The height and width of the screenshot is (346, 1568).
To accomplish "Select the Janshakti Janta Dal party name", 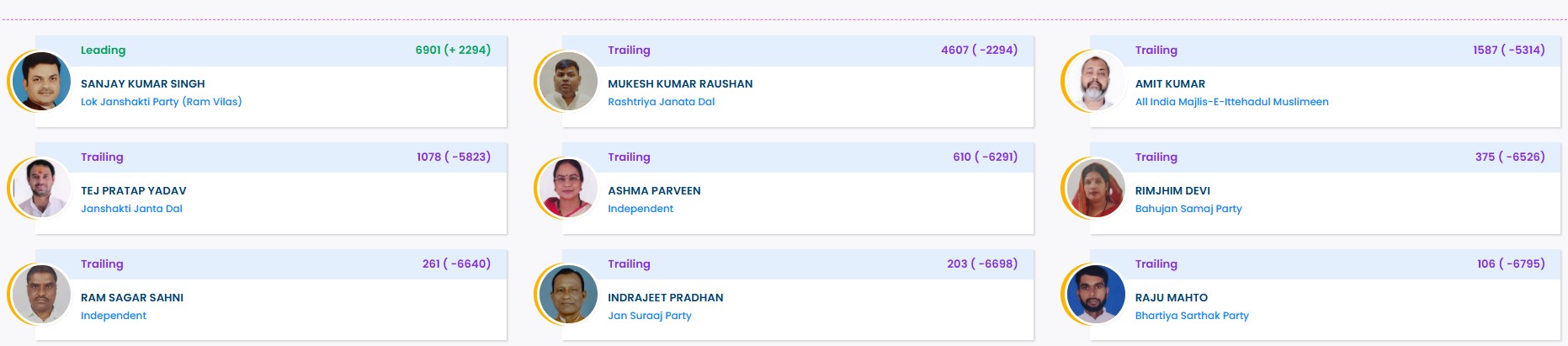I will tap(131, 209).
